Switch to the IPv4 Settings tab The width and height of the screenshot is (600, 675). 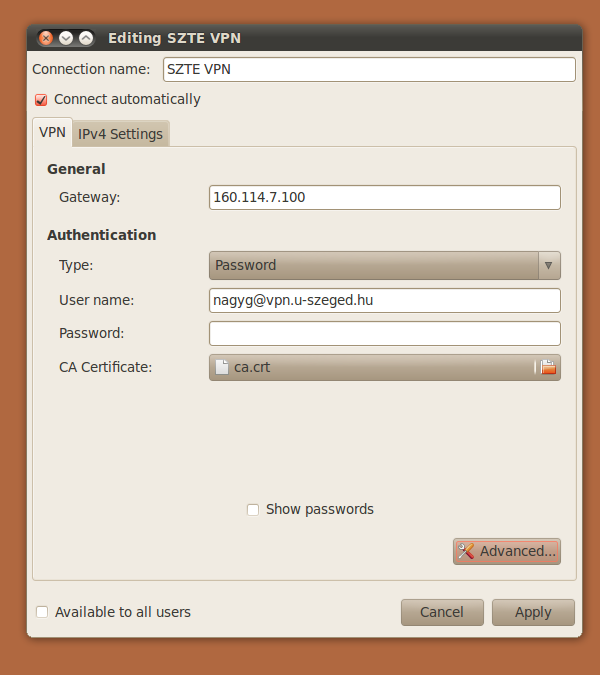click(x=121, y=134)
